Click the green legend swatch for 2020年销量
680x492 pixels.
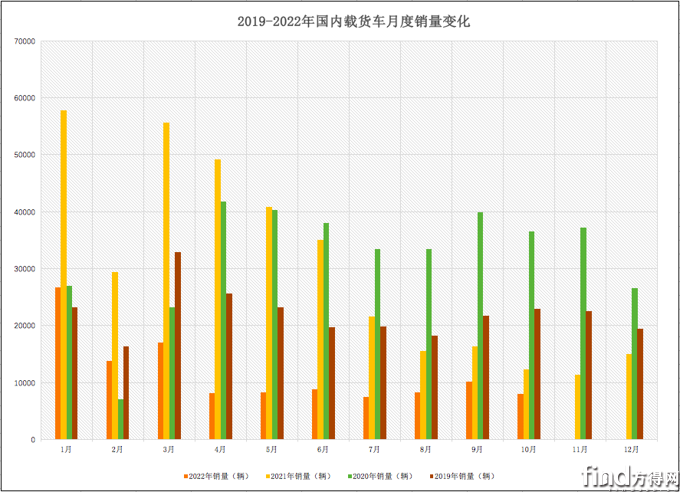[x=350, y=476]
